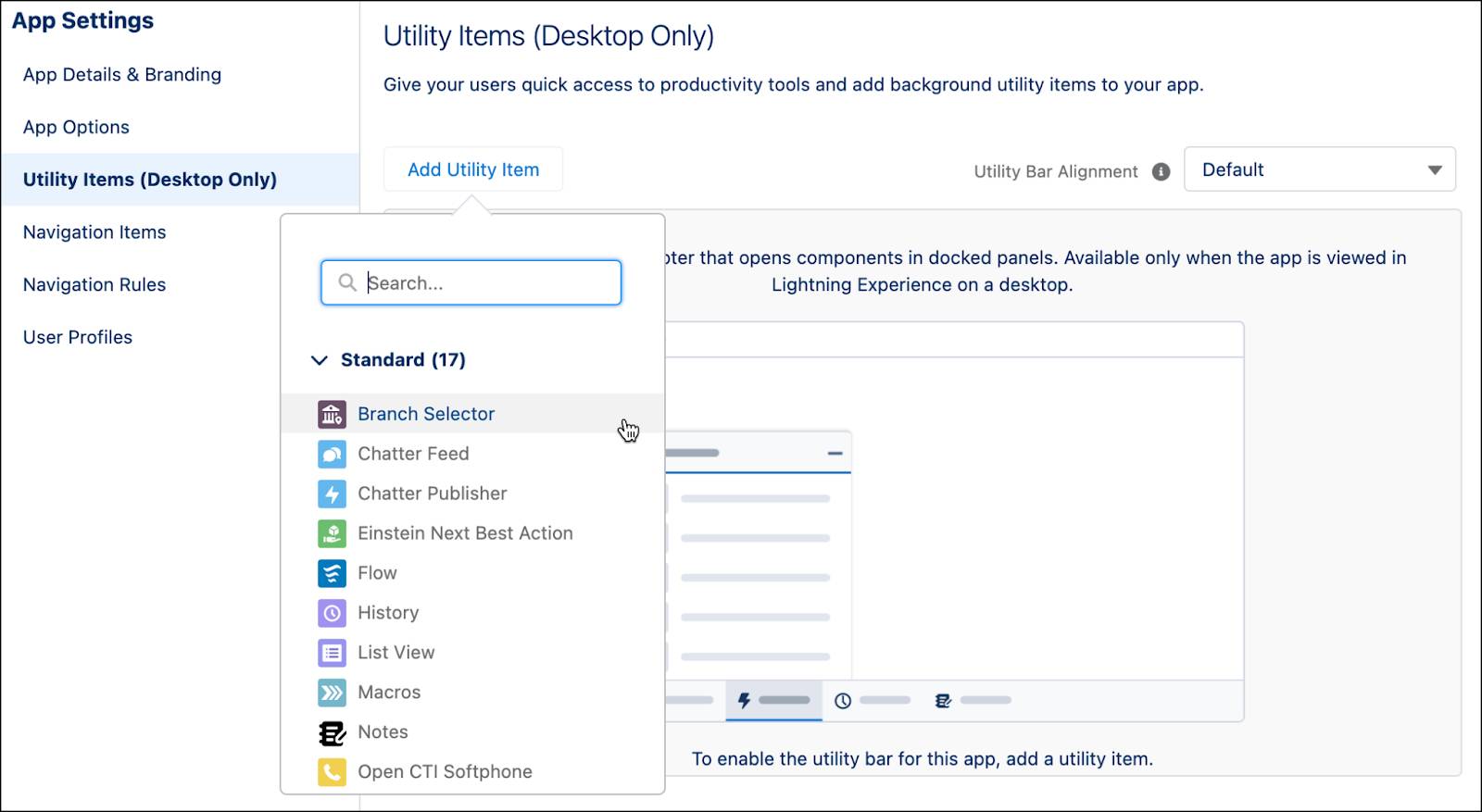
Task: Click the Add Utility Item button
Action: click(x=473, y=169)
